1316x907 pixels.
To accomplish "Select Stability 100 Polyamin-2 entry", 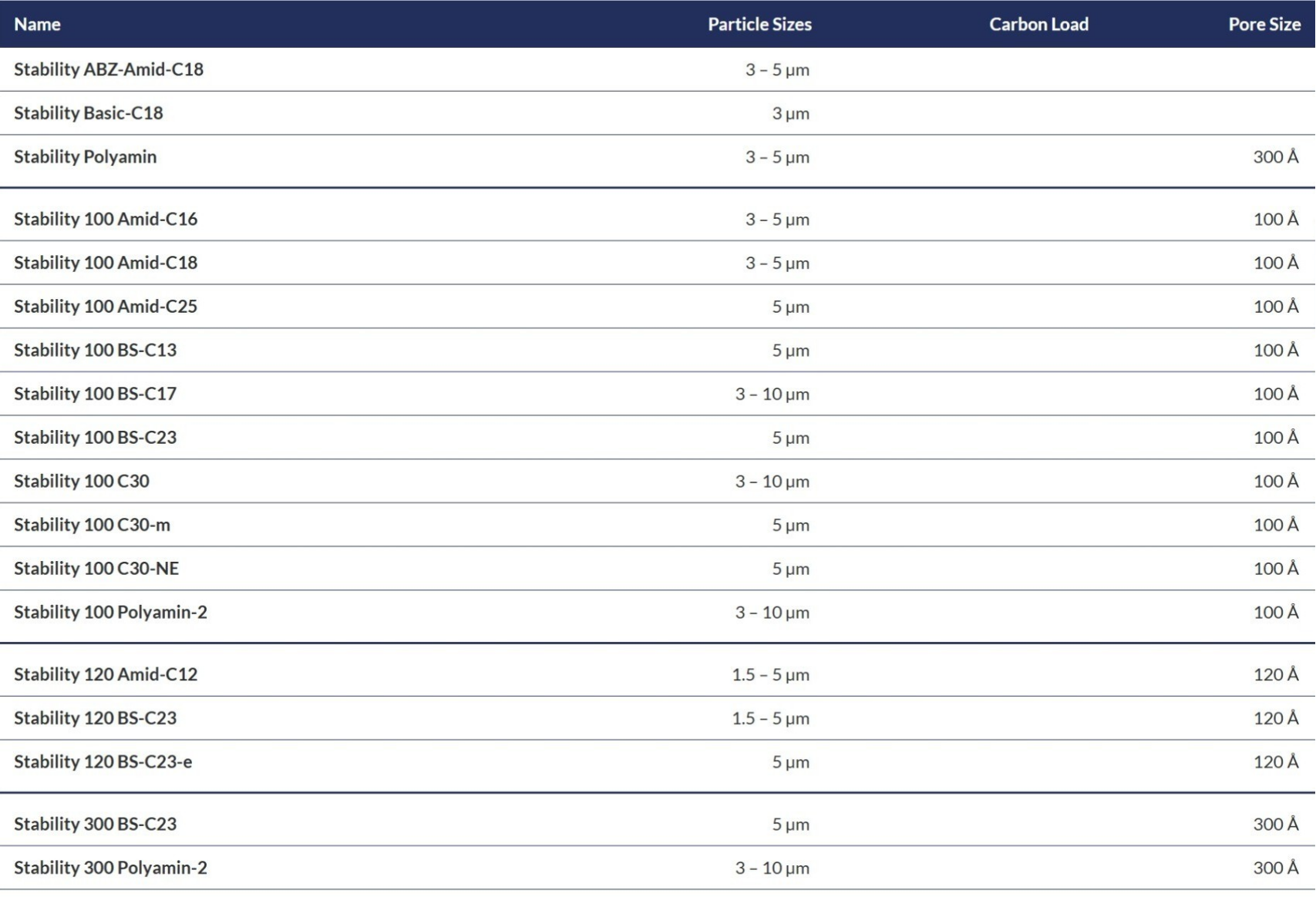I will (110, 613).
